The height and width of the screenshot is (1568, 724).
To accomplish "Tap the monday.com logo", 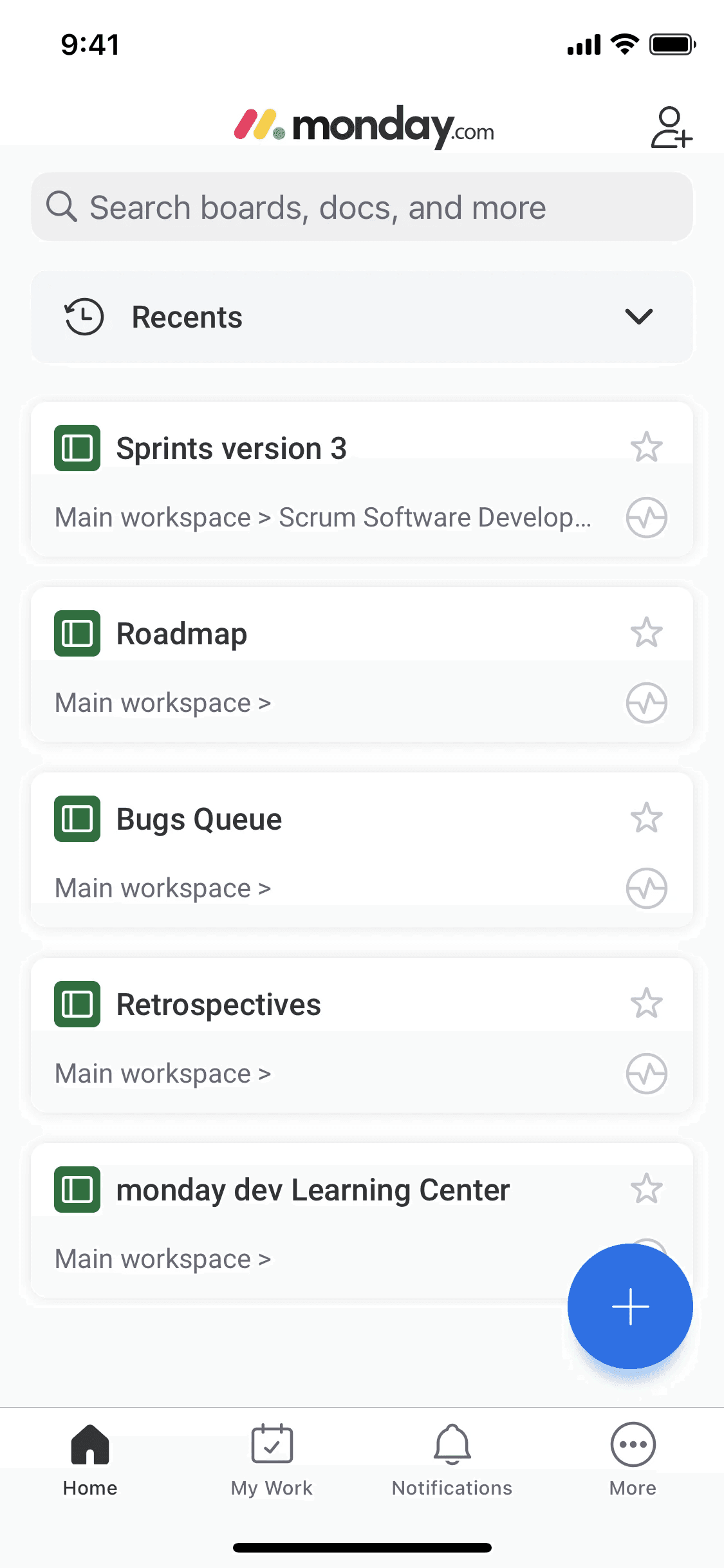I will click(x=364, y=127).
